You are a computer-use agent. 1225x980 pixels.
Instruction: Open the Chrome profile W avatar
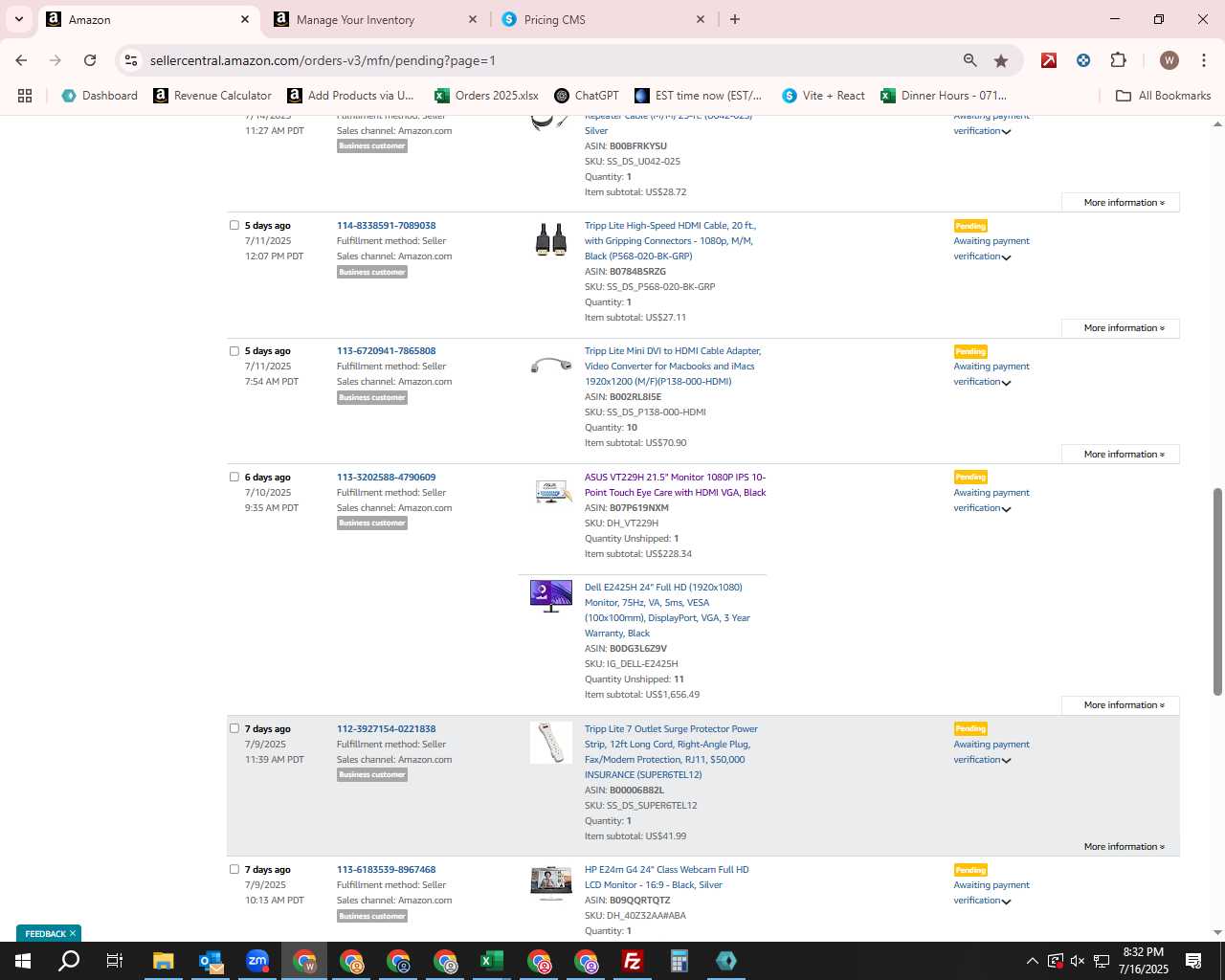[1169, 60]
